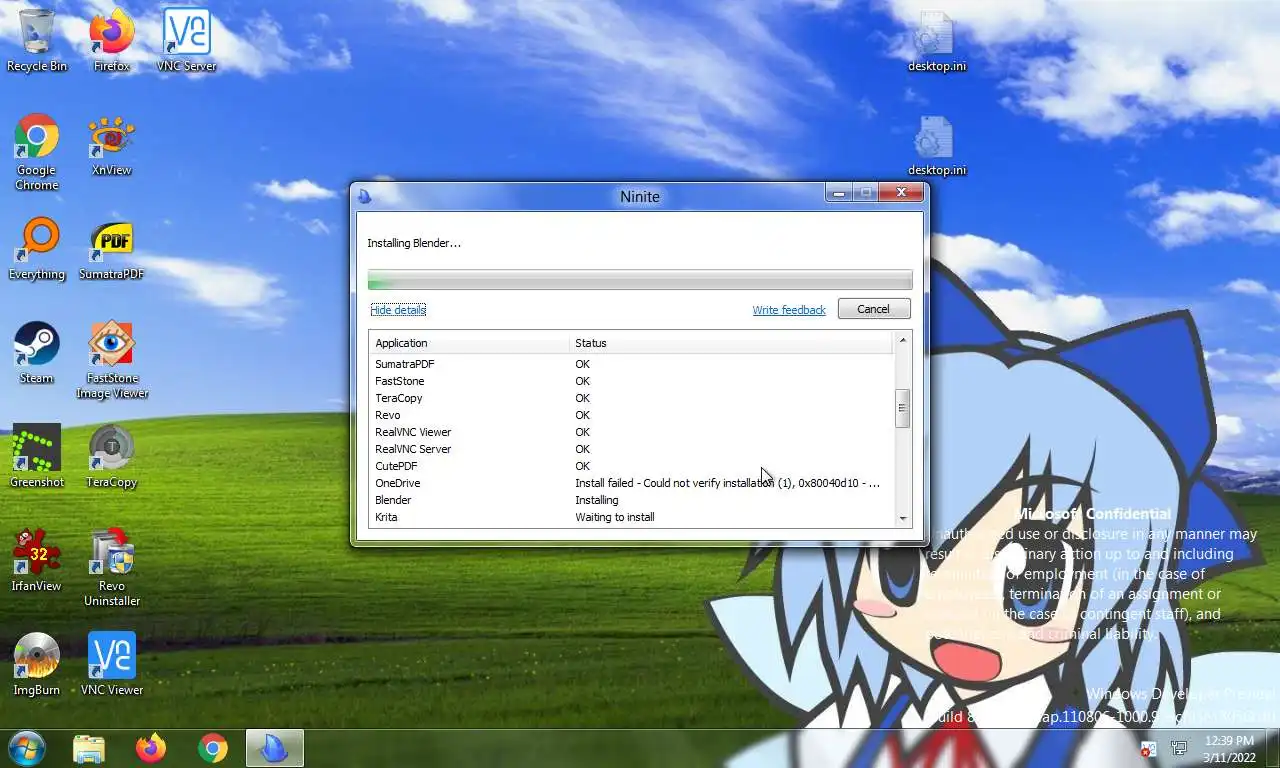Select the upper desktop.ini file icon
The height and width of the screenshot is (768, 1280).
tap(937, 41)
